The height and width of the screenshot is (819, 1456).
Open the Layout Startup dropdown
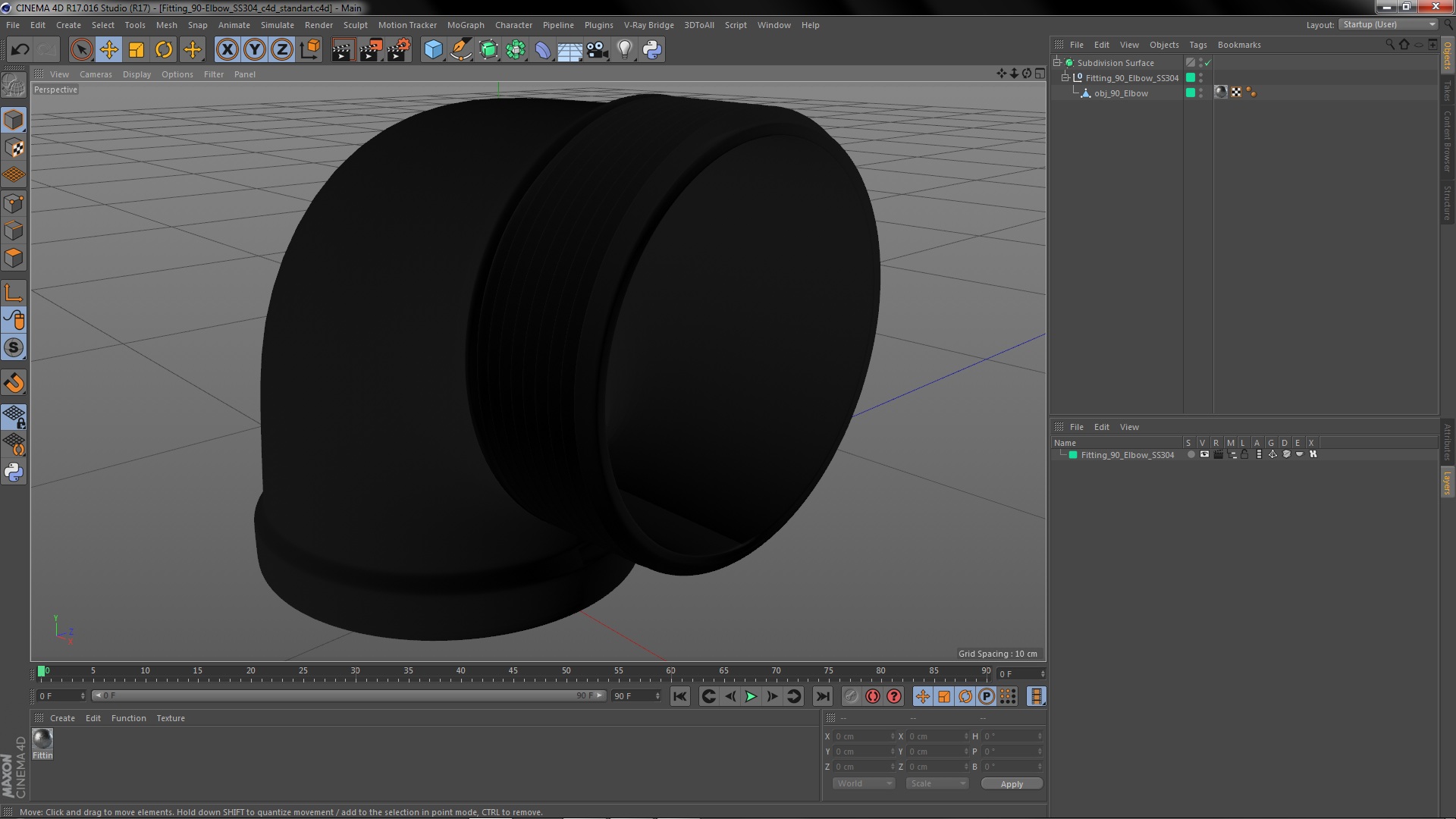click(1389, 25)
